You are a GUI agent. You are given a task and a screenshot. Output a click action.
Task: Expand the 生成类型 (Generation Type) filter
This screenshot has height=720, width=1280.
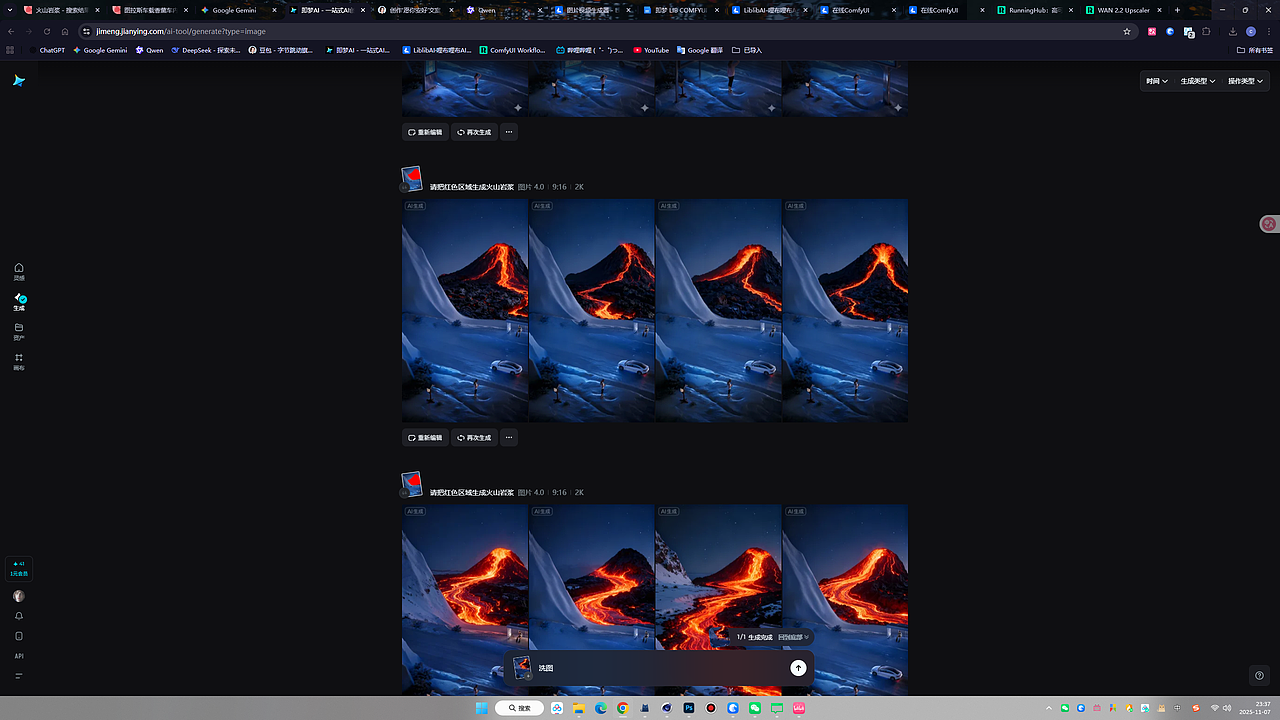[1198, 81]
